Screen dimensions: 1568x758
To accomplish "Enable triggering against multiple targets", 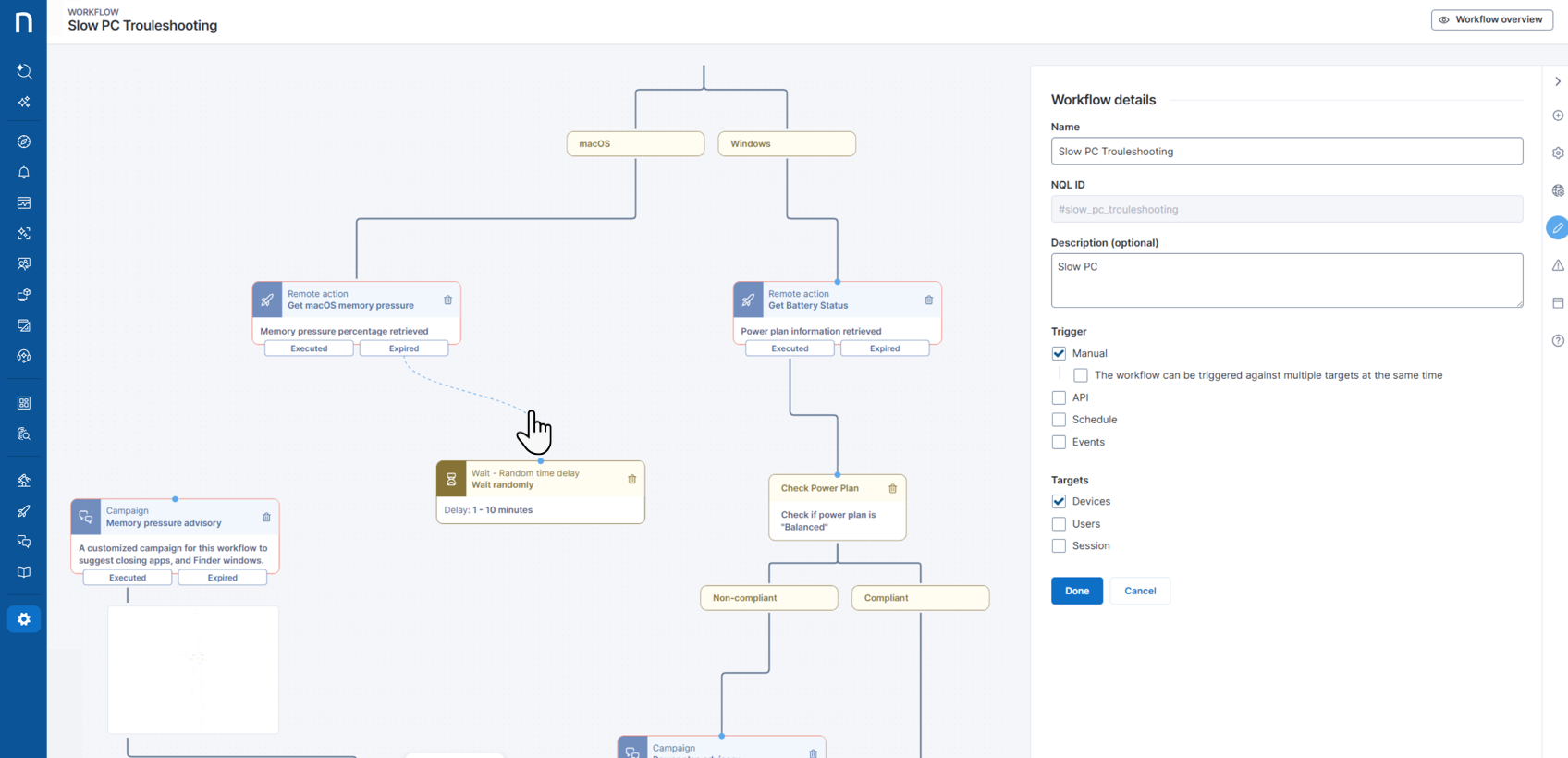I will 1080,375.
